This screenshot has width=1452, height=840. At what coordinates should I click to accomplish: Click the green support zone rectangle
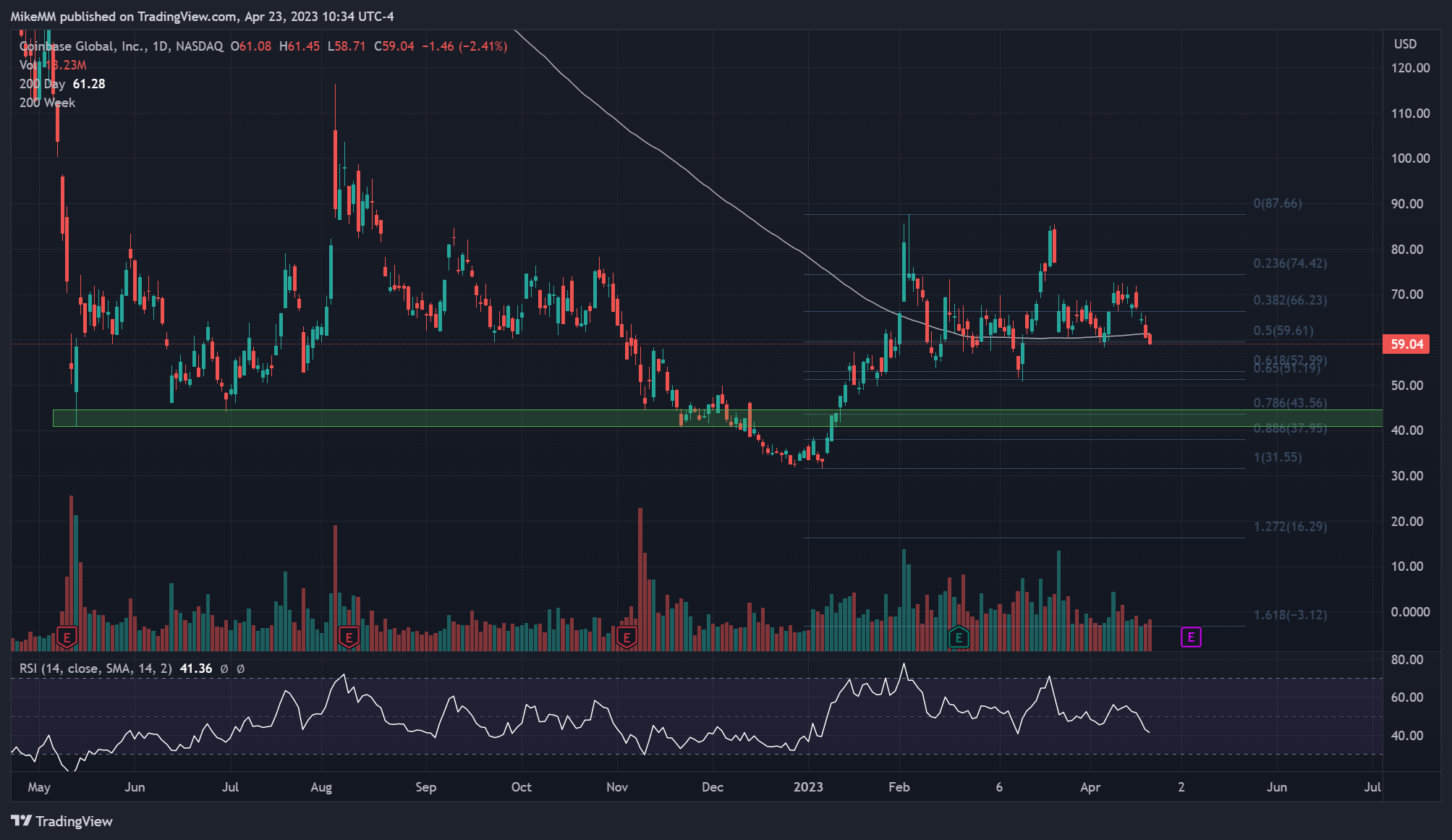[718, 418]
